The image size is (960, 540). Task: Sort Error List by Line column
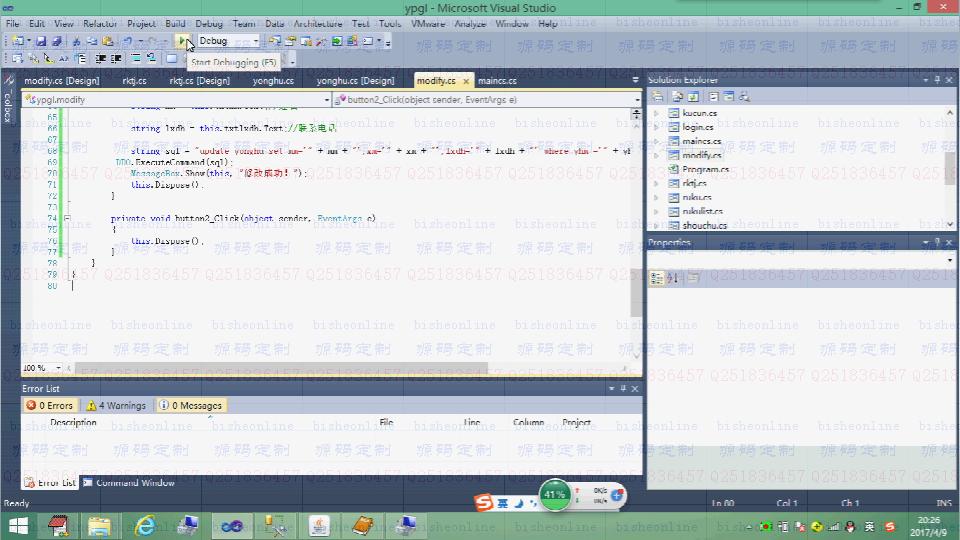[472, 422]
